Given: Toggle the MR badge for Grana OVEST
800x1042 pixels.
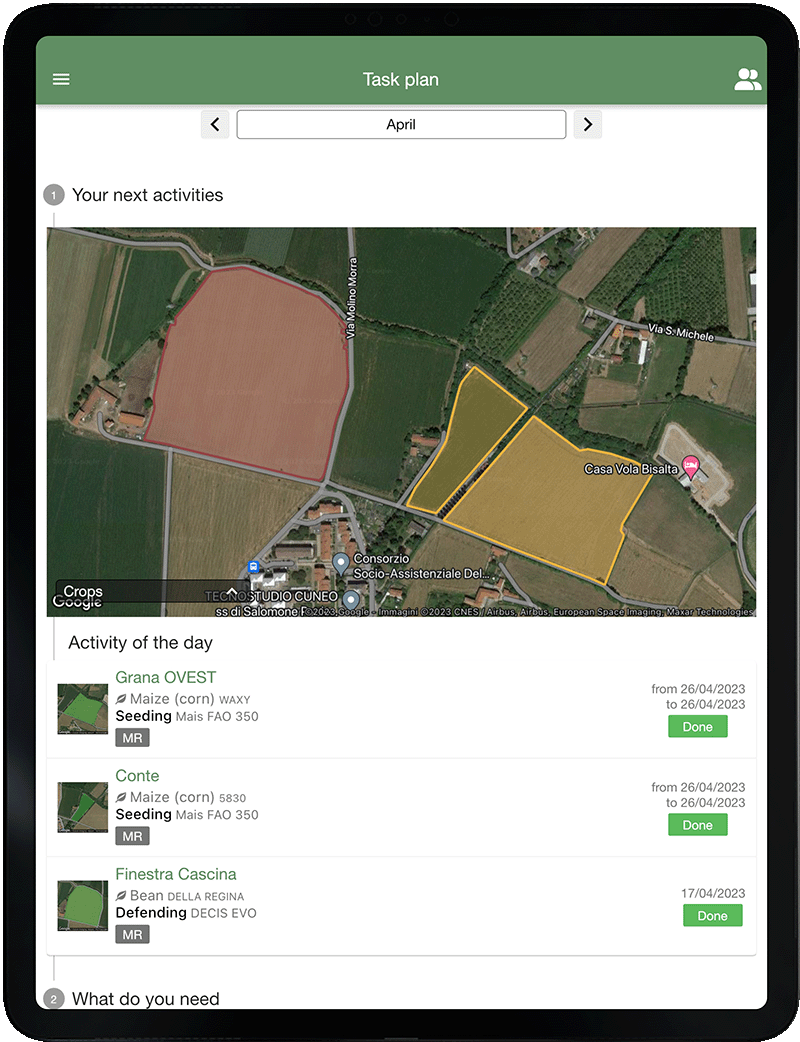Looking at the screenshot, I should click(x=132, y=738).
